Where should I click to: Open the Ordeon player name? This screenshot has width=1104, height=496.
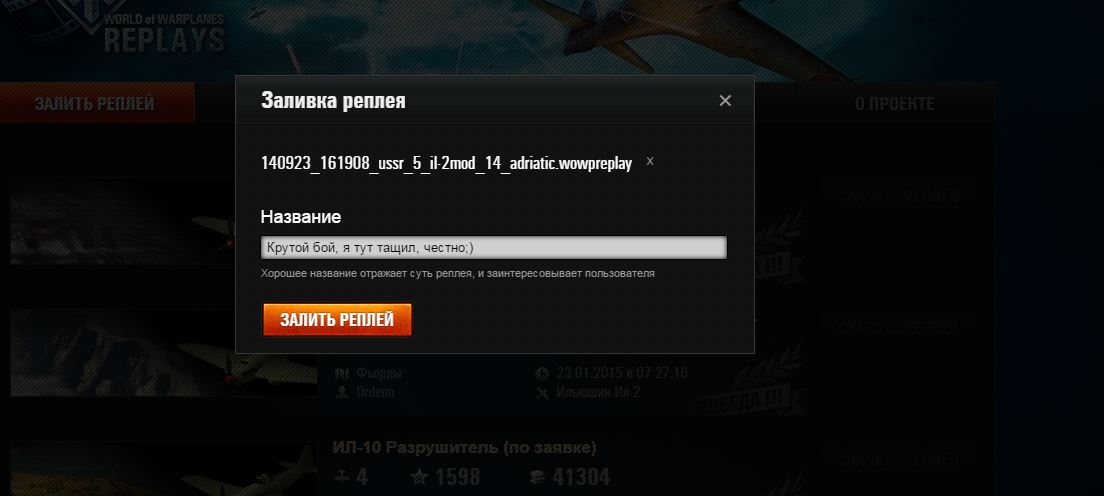(375, 392)
